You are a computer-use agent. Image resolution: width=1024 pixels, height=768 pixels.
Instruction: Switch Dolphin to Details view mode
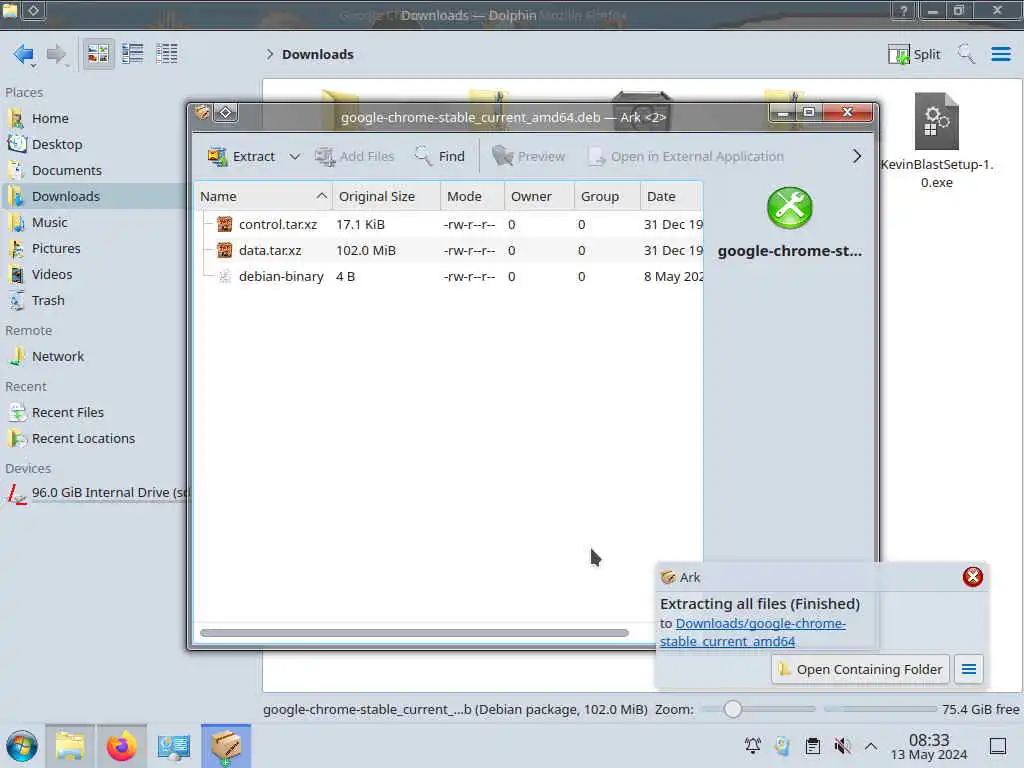(x=167, y=54)
